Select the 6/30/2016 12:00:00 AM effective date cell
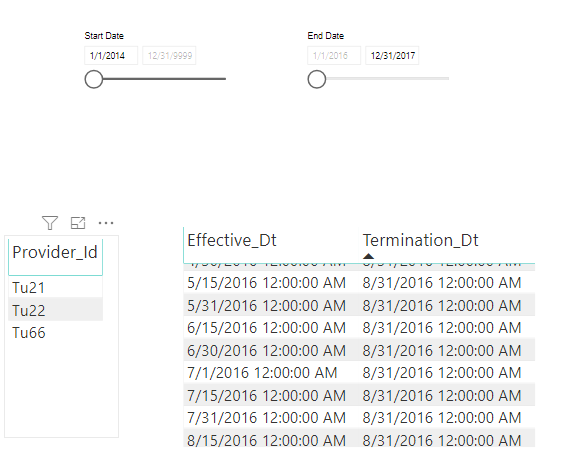The image size is (567, 472). coord(267,350)
